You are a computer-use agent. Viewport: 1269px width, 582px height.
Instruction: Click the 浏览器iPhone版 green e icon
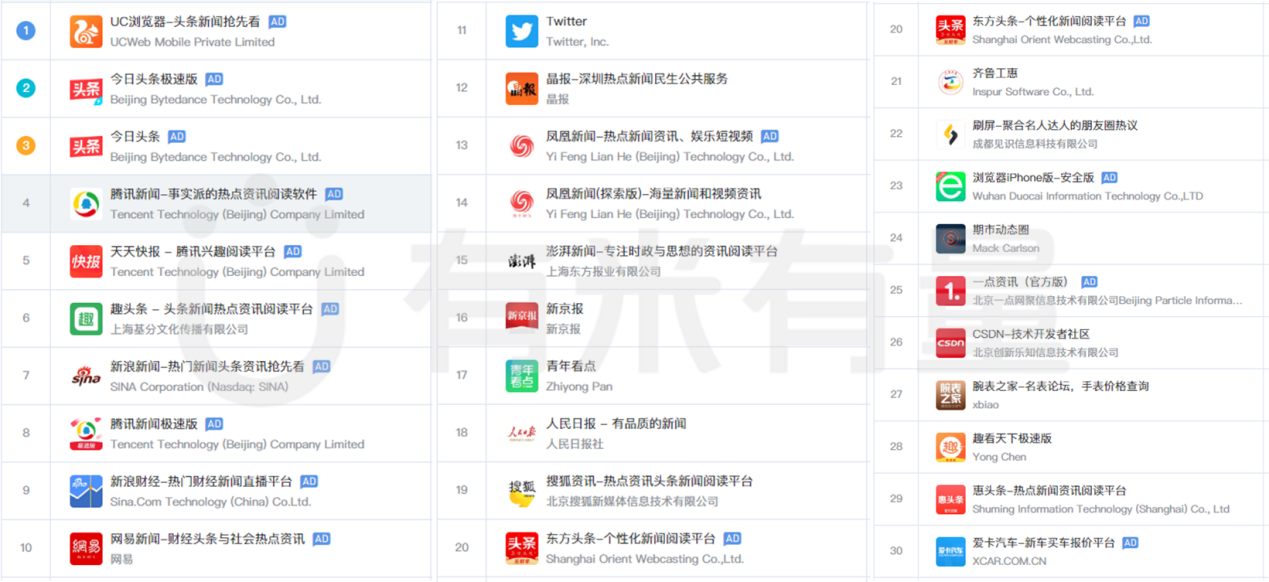coord(950,187)
